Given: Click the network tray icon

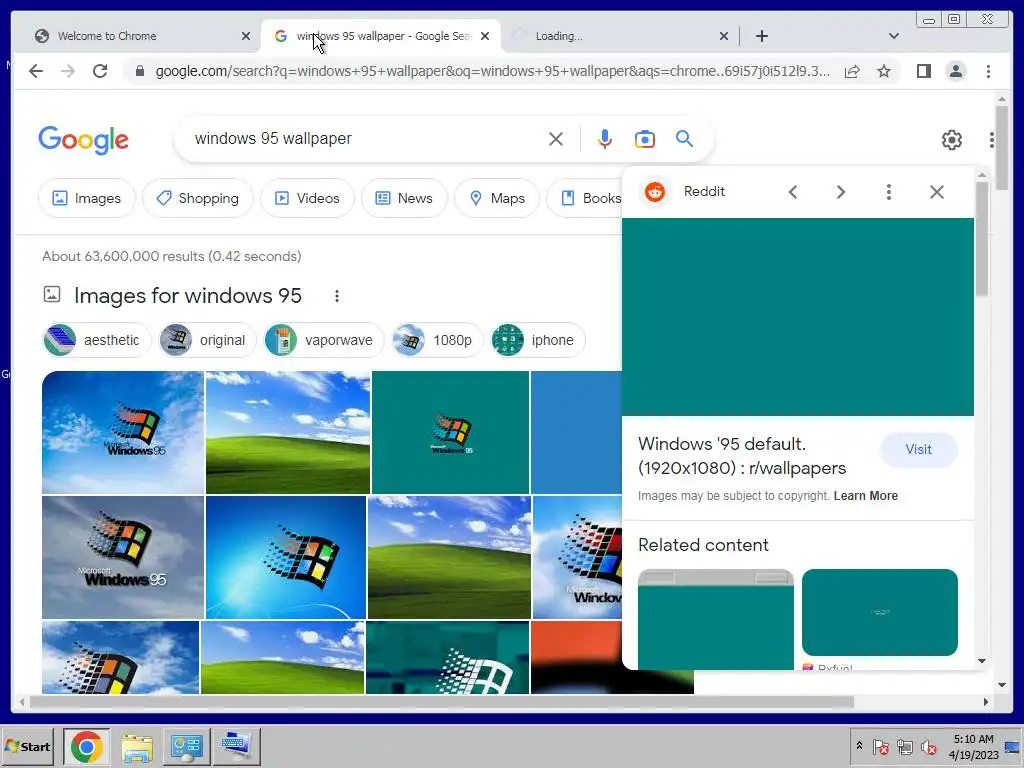Looking at the screenshot, I should click(904, 746).
